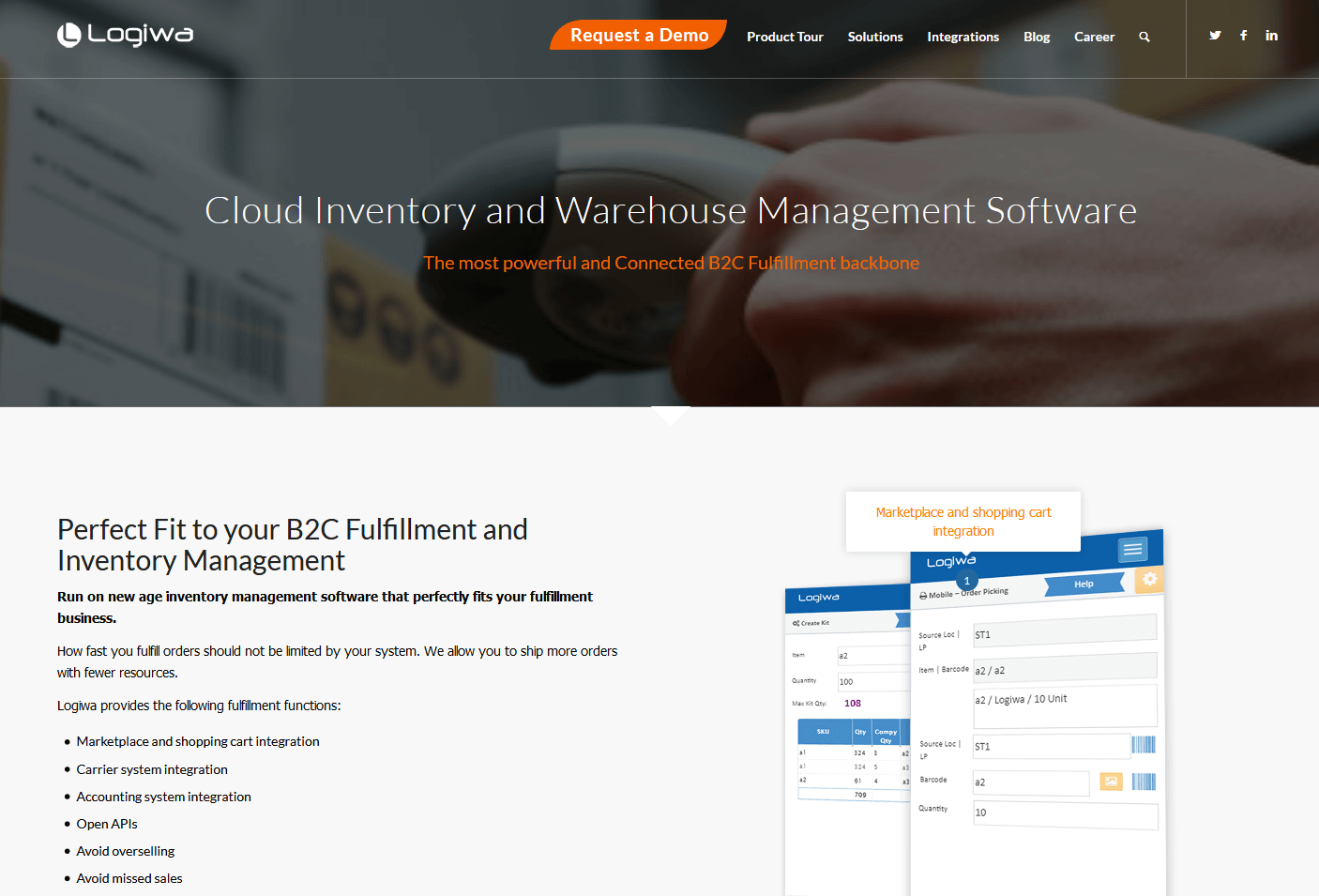Click the Run on new age inventory bold paragraph
The height and width of the screenshot is (896, 1319).
(x=325, y=607)
